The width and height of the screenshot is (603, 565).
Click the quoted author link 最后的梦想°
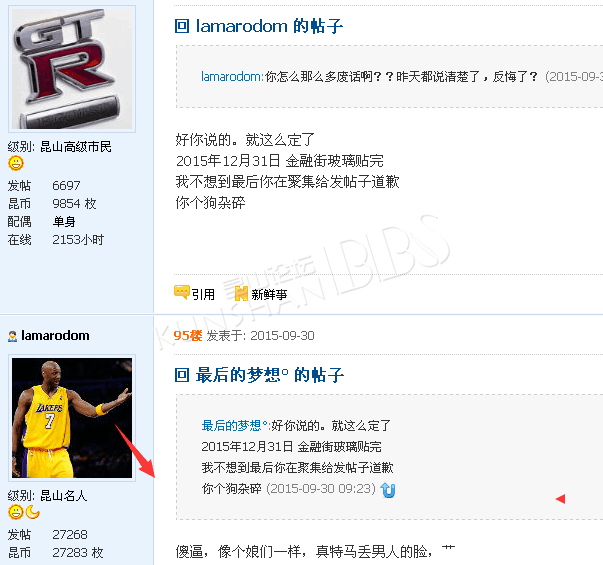pyautogui.click(x=234, y=426)
